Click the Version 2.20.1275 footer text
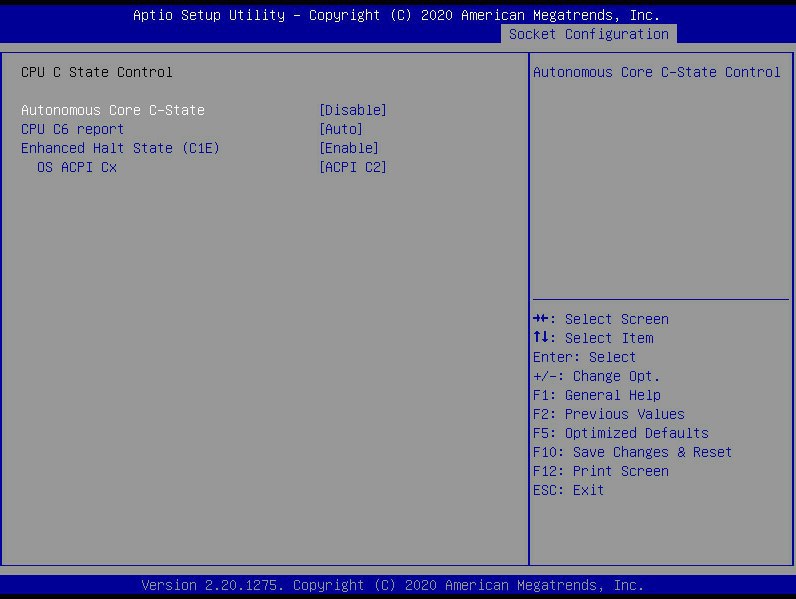 [x=392, y=585]
